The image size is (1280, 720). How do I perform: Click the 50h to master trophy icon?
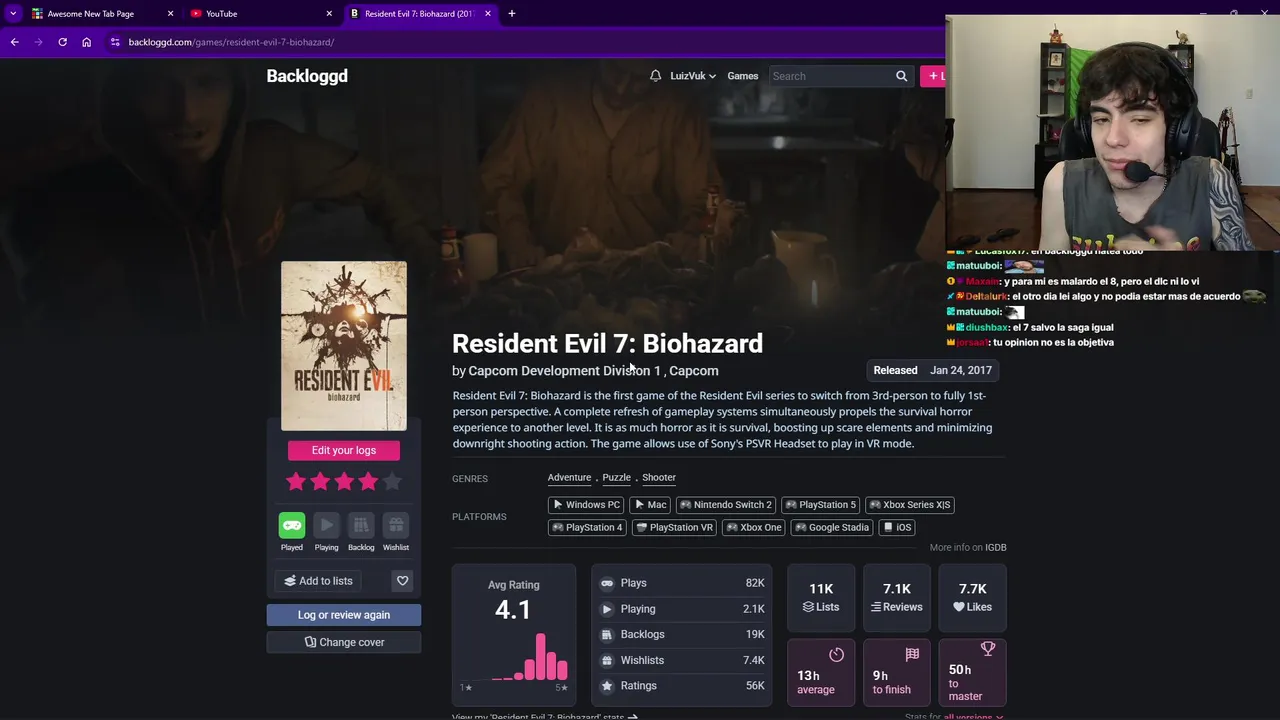(x=988, y=650)
